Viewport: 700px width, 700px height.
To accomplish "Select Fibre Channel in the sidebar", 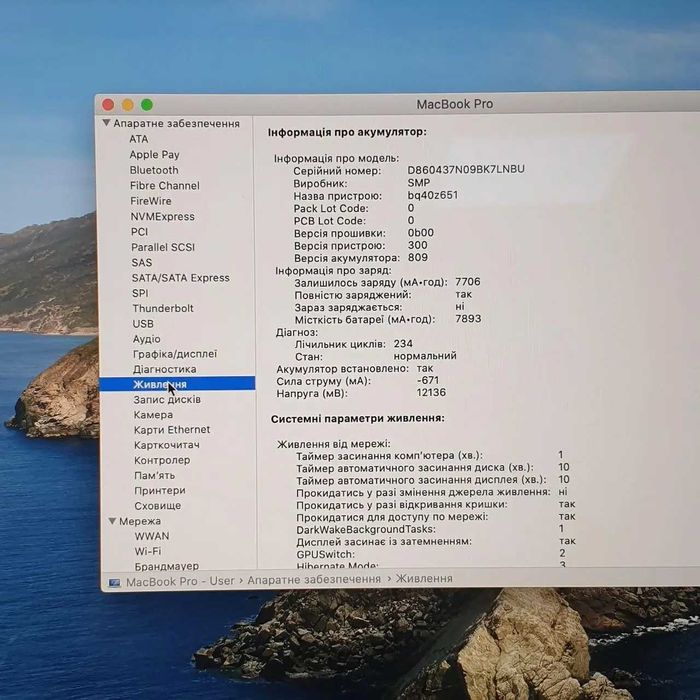I will 165,185.
